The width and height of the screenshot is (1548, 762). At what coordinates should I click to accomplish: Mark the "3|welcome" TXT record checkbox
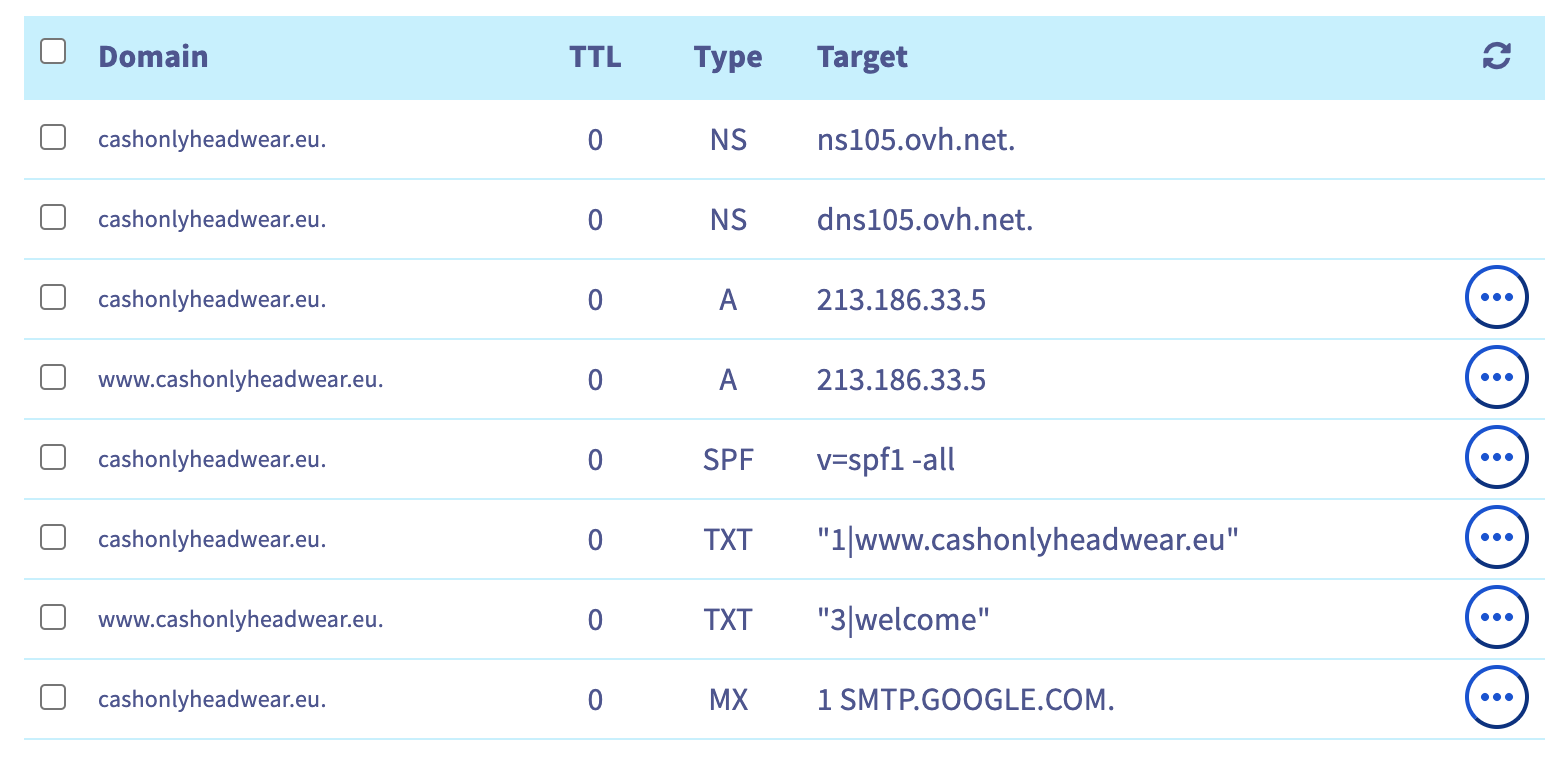tap(53, 617)
